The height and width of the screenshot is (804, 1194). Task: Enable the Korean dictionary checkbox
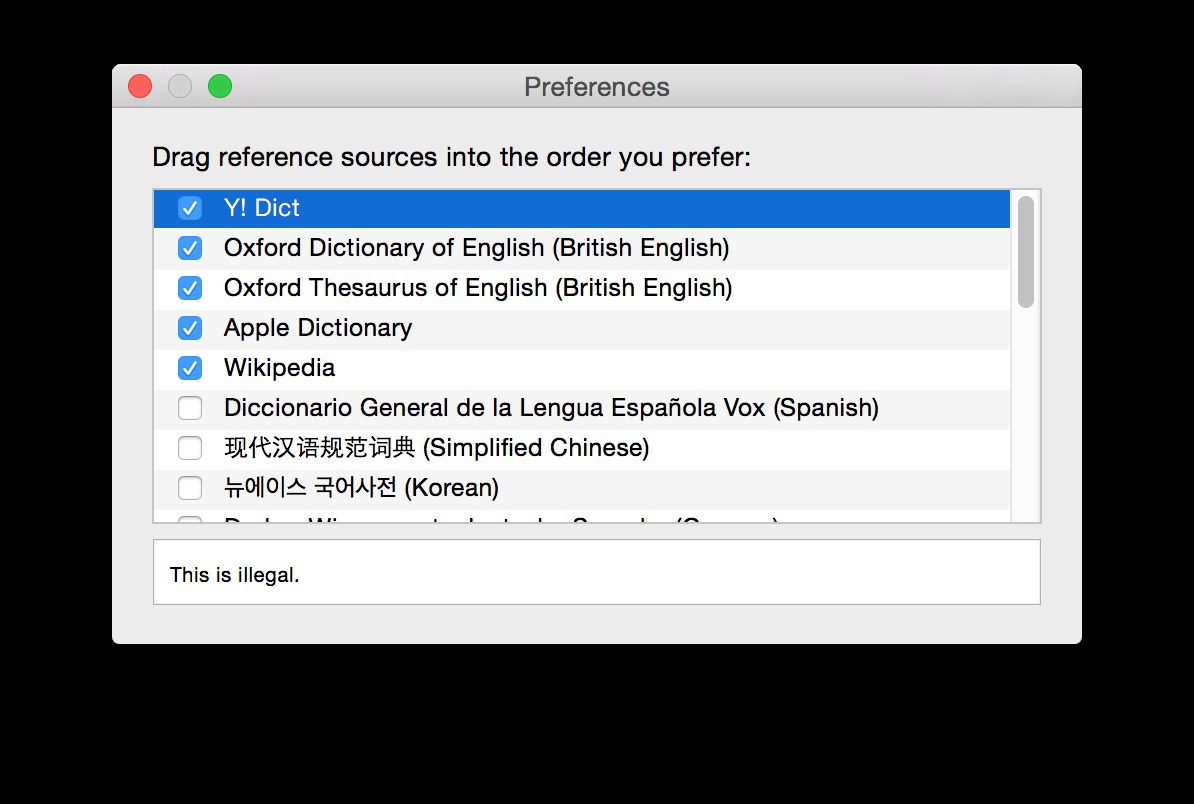pyautogui.click(x=190, y=488)
